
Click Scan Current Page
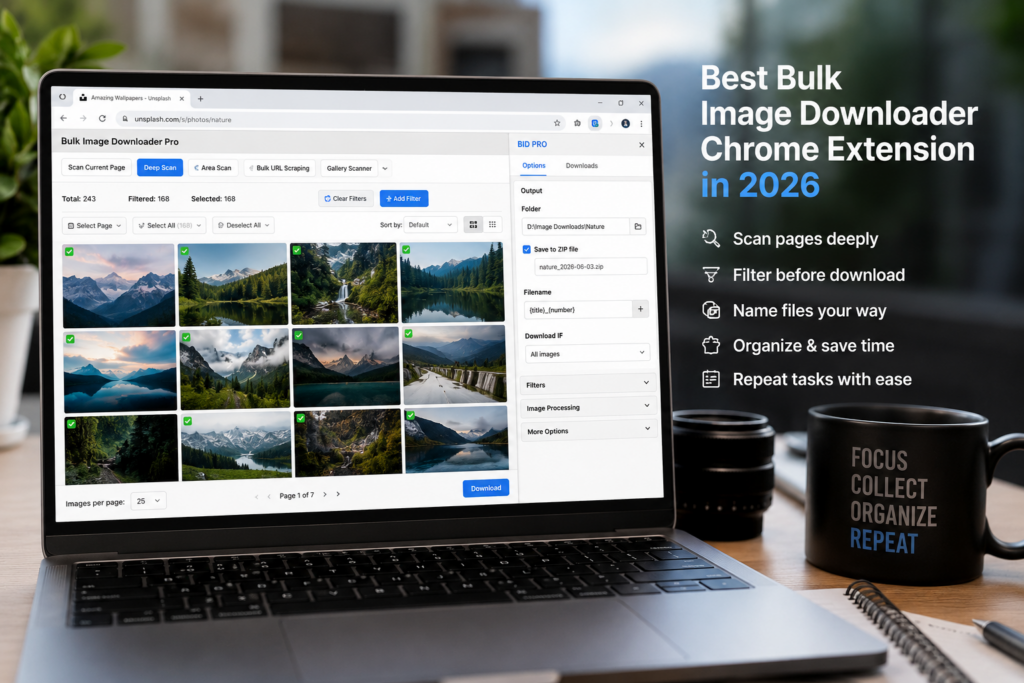point(97,167)
